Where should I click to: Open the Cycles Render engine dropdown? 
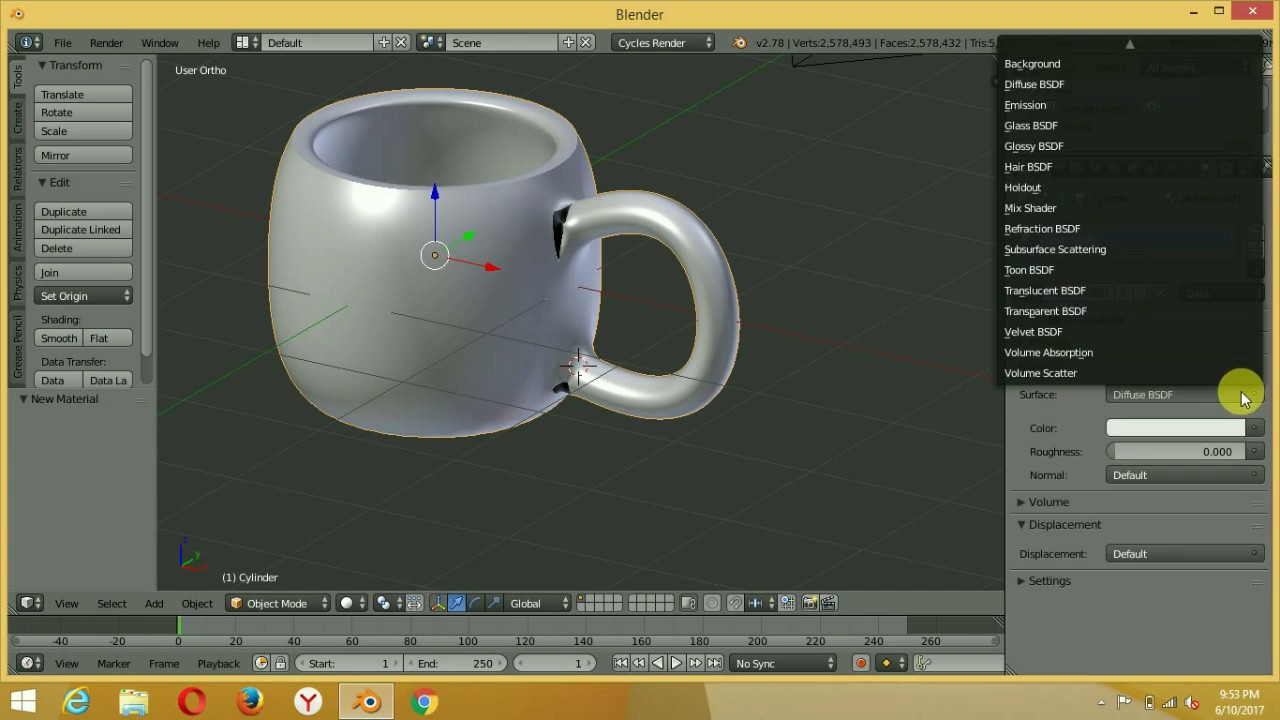click(x=664, y=43)
